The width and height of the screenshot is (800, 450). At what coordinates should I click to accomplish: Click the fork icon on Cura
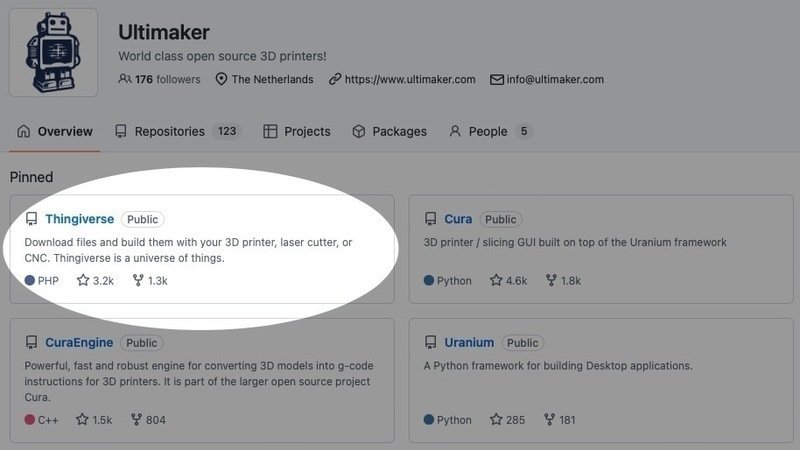550,281
